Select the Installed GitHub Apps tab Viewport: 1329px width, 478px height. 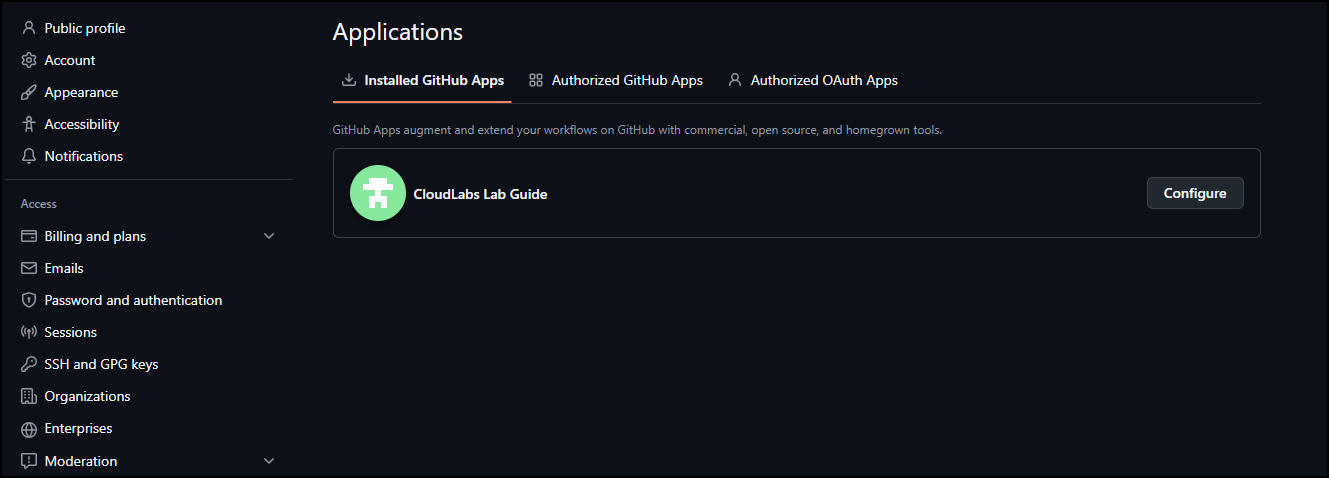(422, 80)
